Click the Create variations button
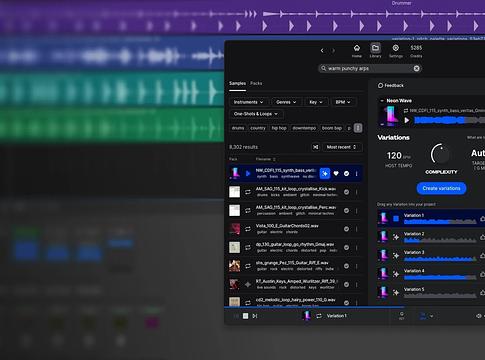The width and height of the screenshot is (485, 360). 441,188
